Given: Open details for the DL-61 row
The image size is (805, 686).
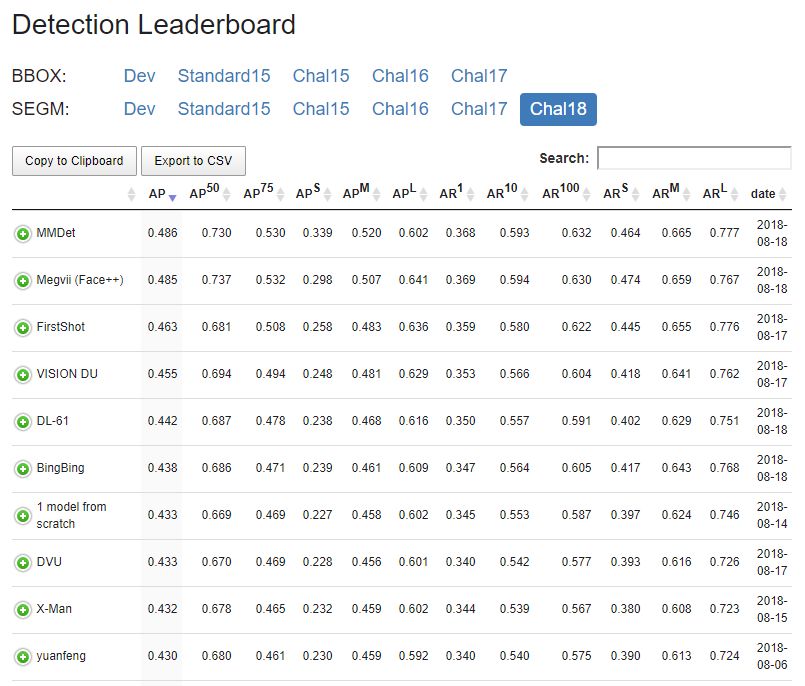Looking at the screenshot, I should pos(22,422).
